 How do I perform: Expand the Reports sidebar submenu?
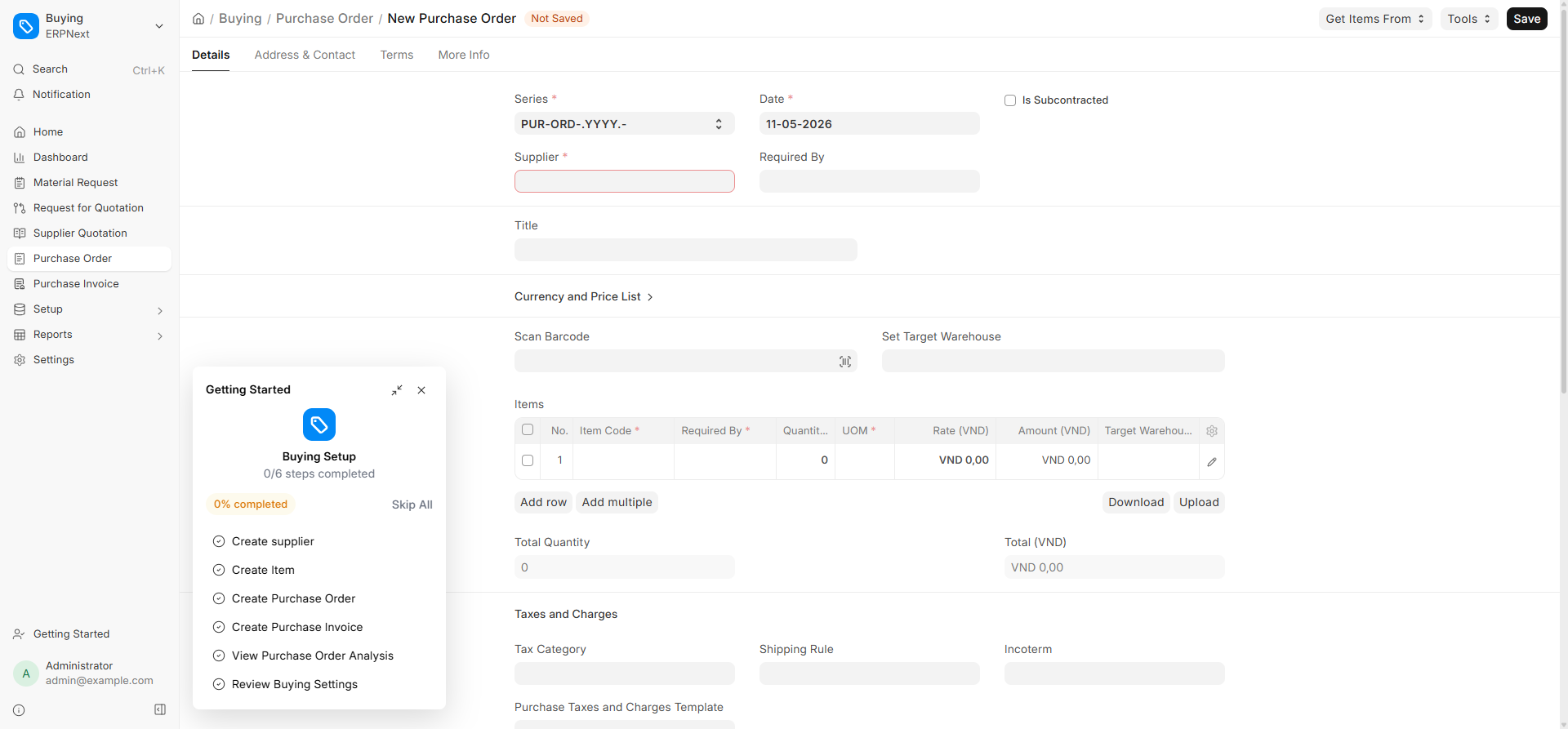(x=160, y=336)
